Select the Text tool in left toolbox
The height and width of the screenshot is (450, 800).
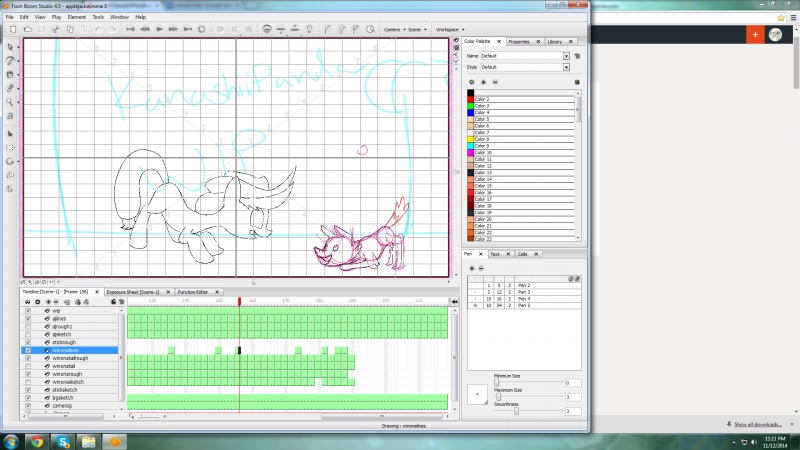10,116
